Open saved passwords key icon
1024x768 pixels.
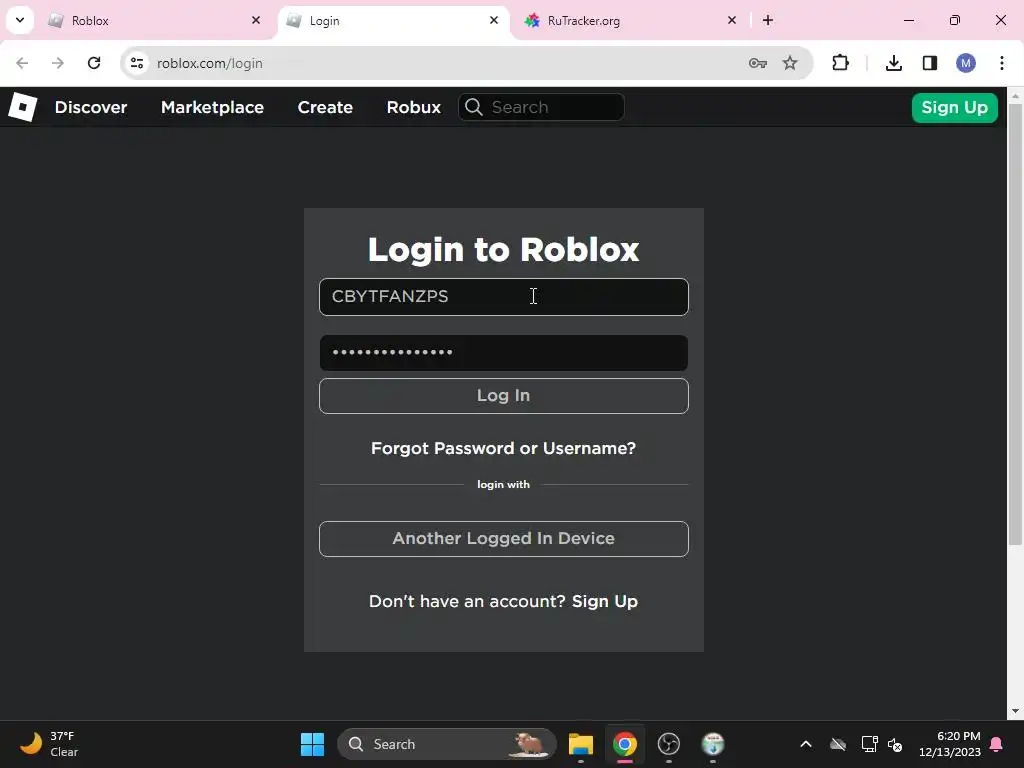coord(758,63)
